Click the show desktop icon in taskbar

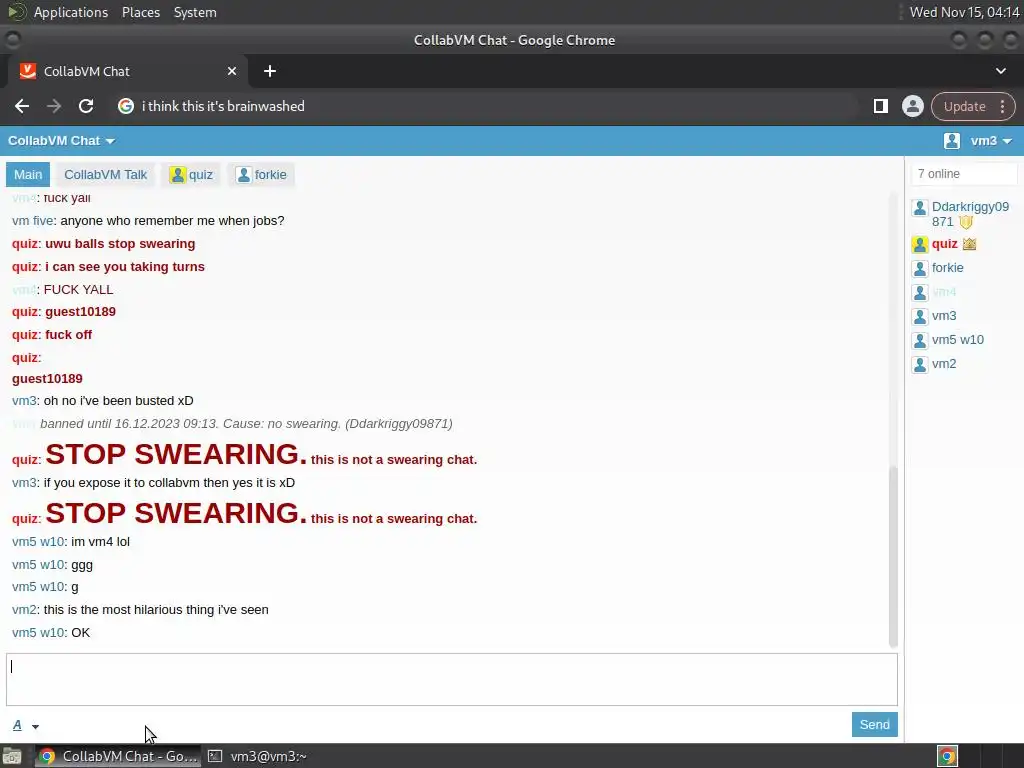[x=12, y=756]
